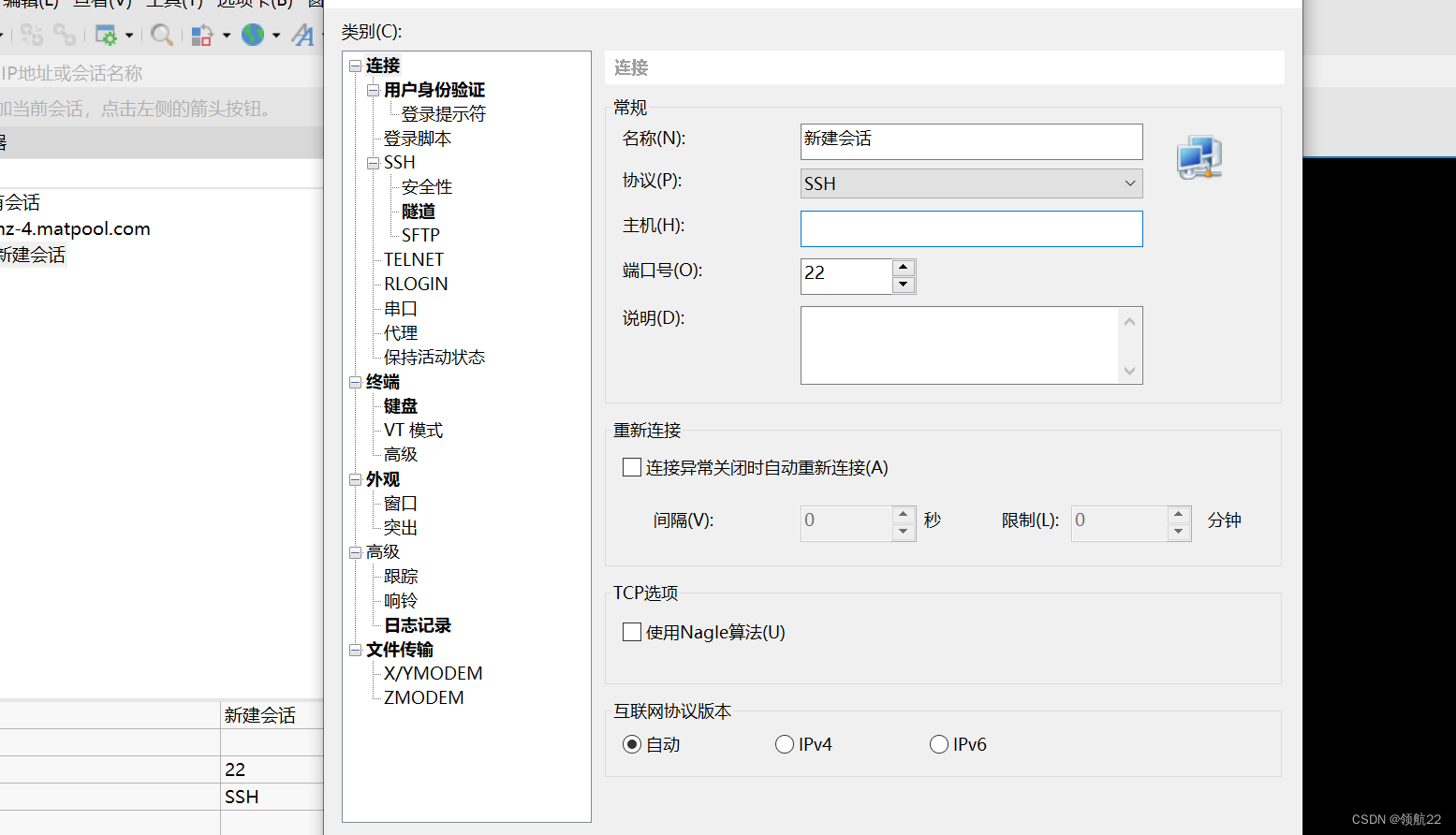Screen dimensions: 1456x835
Task: Decrease 限制 value with down arrow
Action: click(1179, 531)
